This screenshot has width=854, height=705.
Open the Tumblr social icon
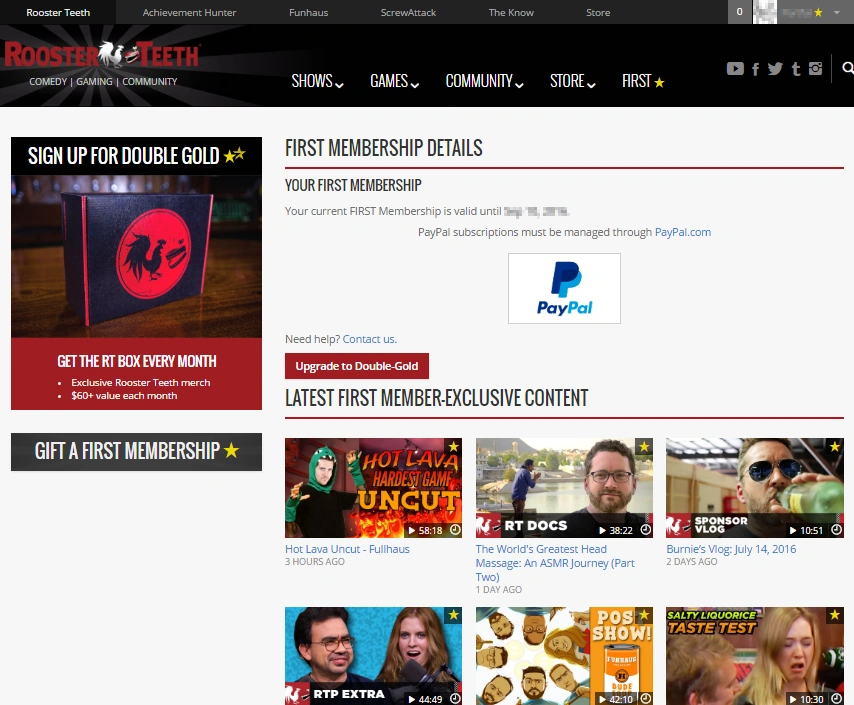[796, 69]
